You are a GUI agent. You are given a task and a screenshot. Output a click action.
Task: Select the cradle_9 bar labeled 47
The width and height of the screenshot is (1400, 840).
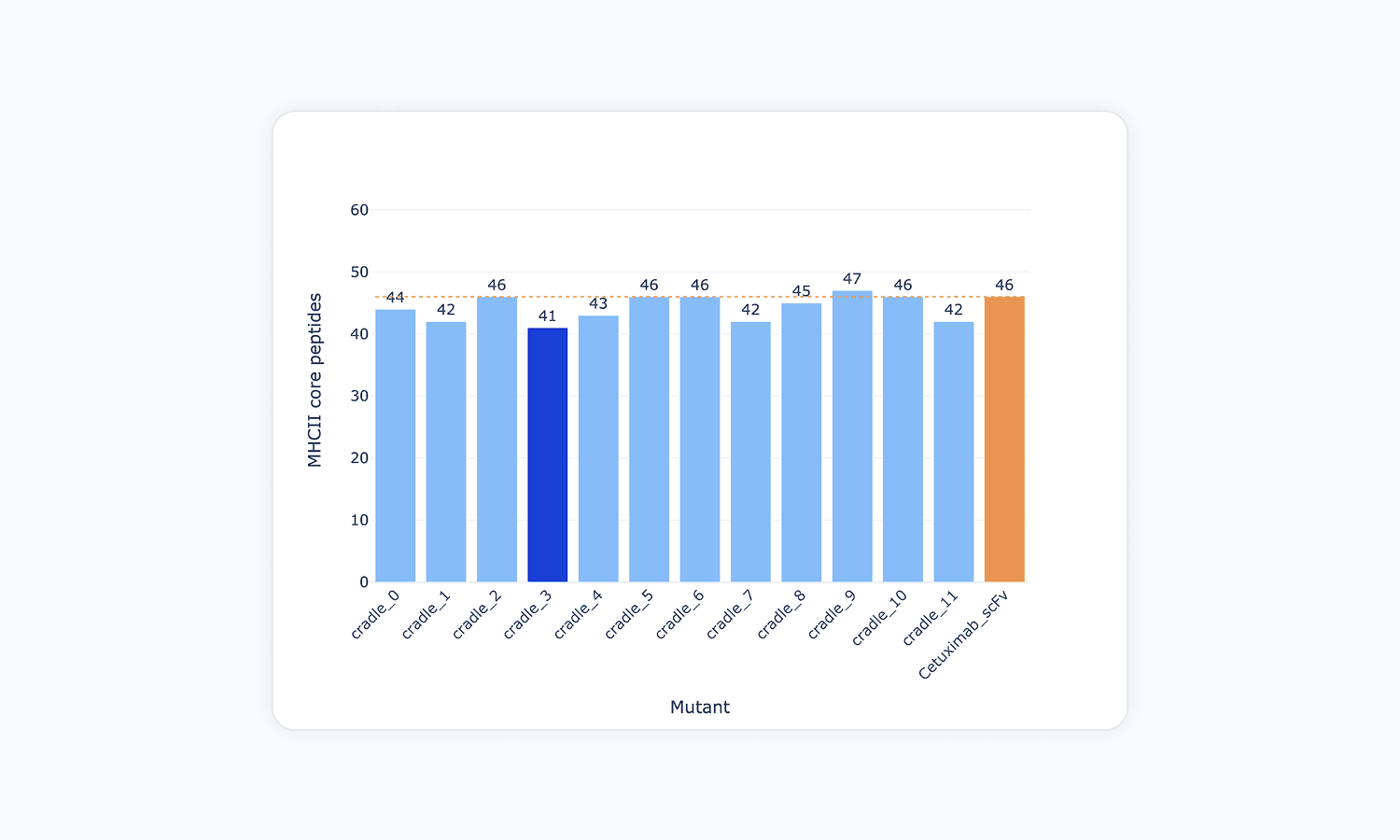pyautogui.click(x=852, y=436)
